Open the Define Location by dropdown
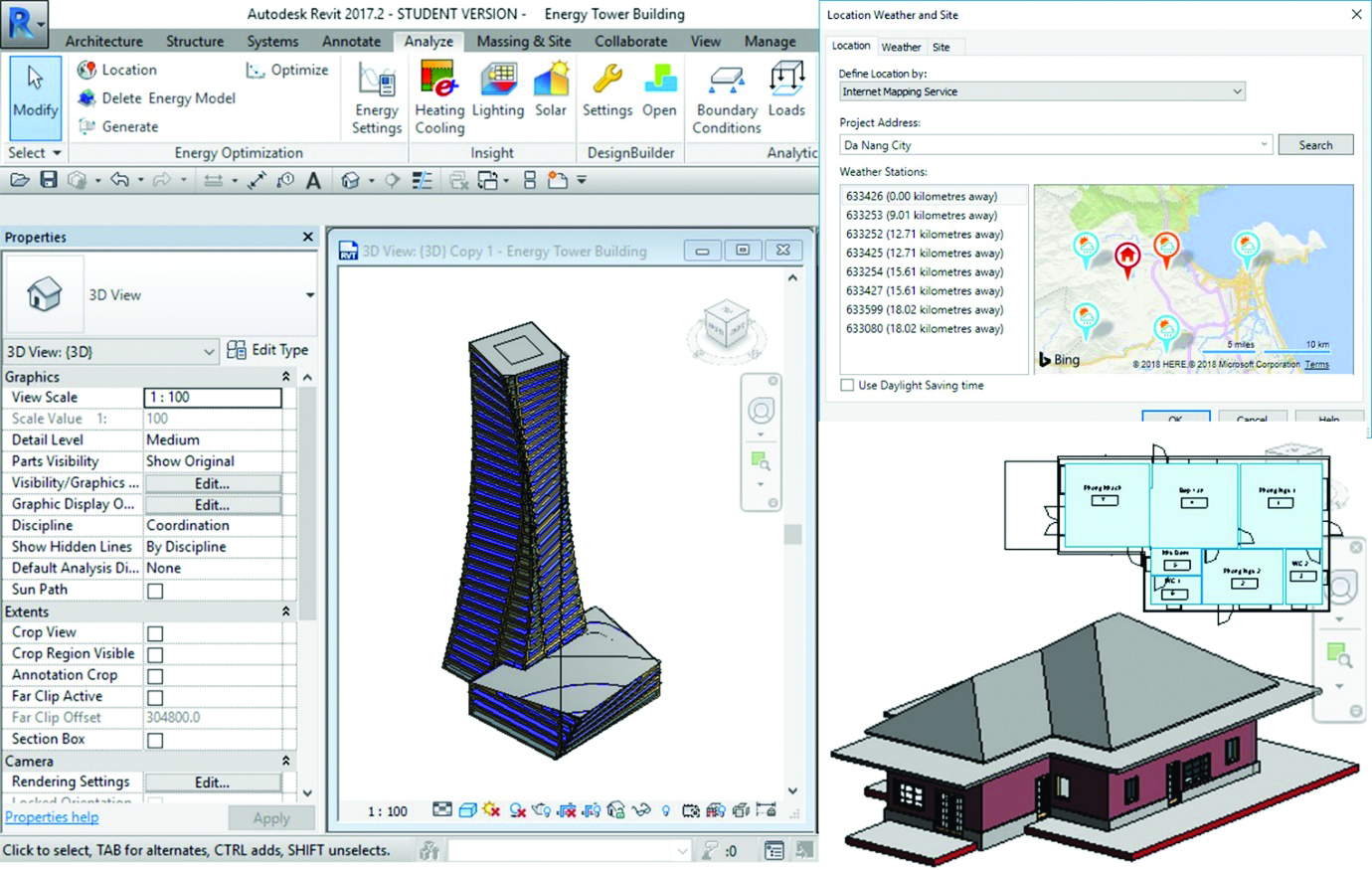Viewport: 1372px width, 870px height. (x=1041, y=91)
